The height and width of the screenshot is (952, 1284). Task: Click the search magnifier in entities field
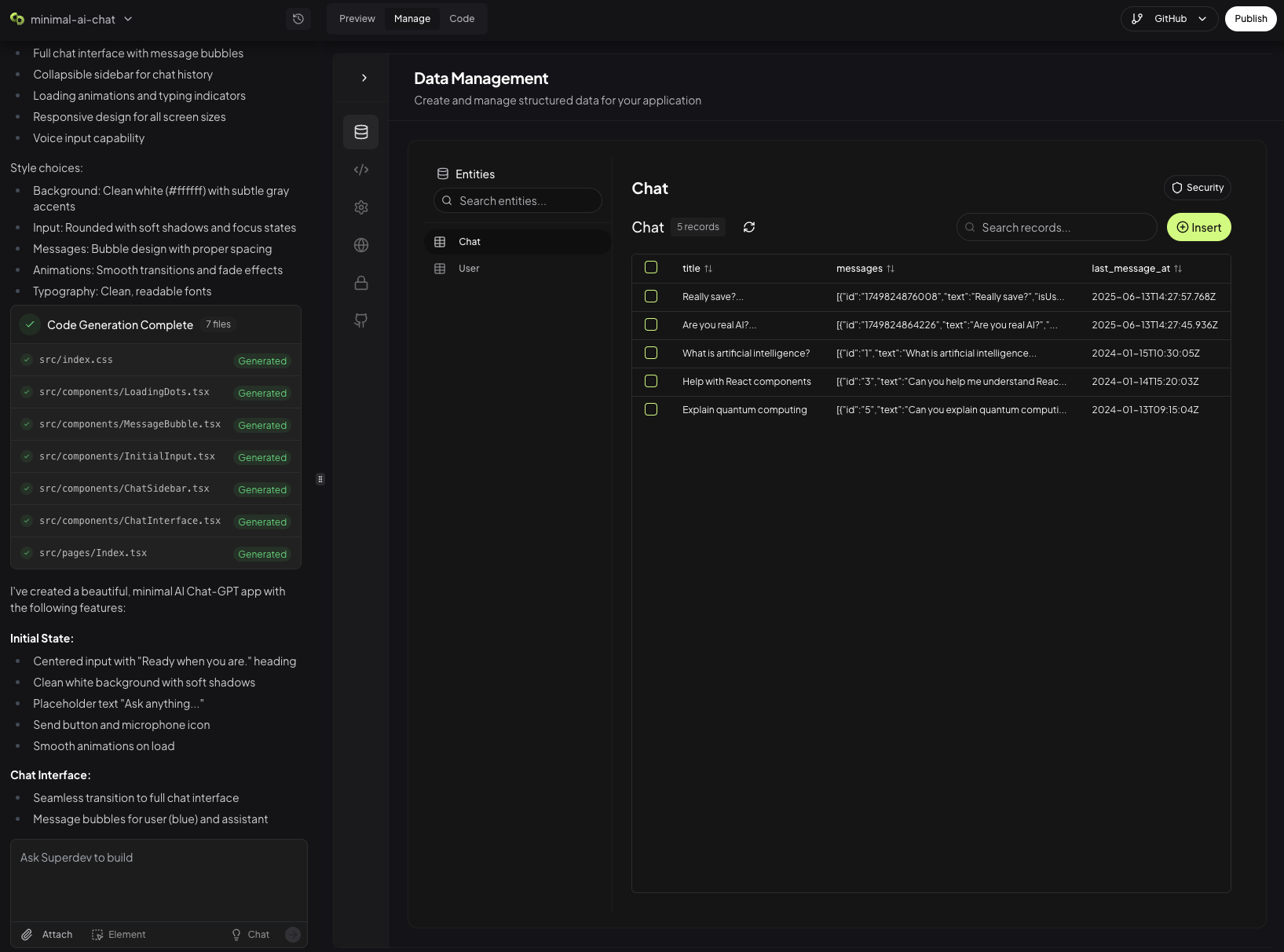(447, 201)
